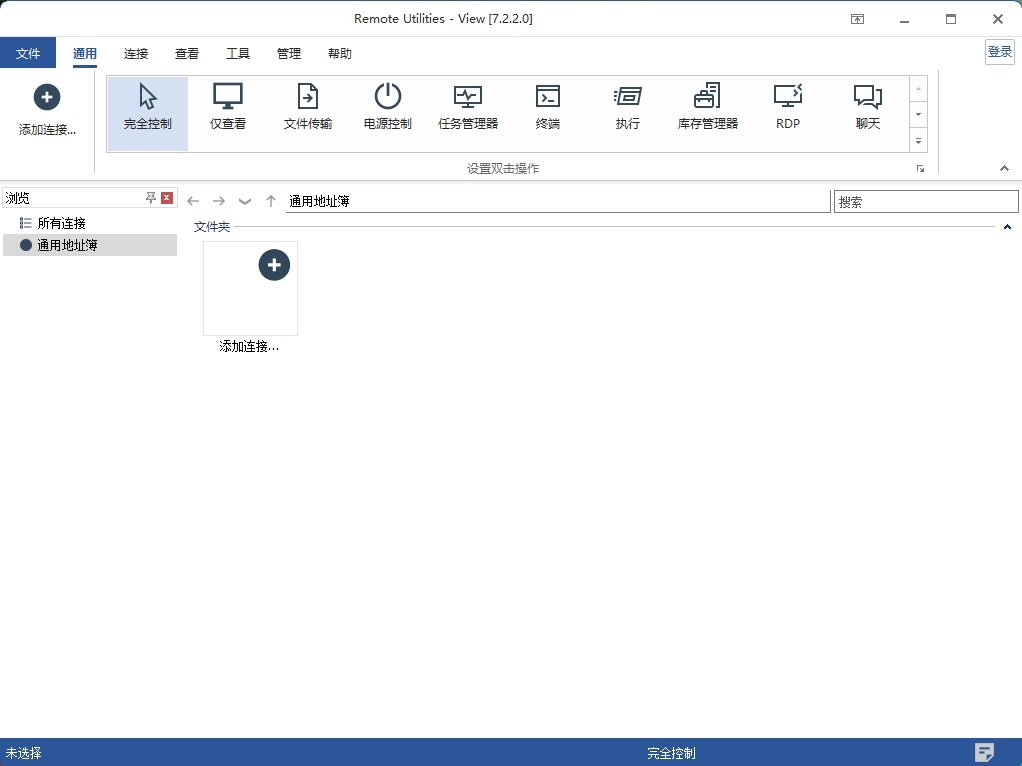Image resolution: width=1022 pixels, height=766 pixels.
Task: Select the 完全控制 (Full Control) mode icon
Action: 146,108
